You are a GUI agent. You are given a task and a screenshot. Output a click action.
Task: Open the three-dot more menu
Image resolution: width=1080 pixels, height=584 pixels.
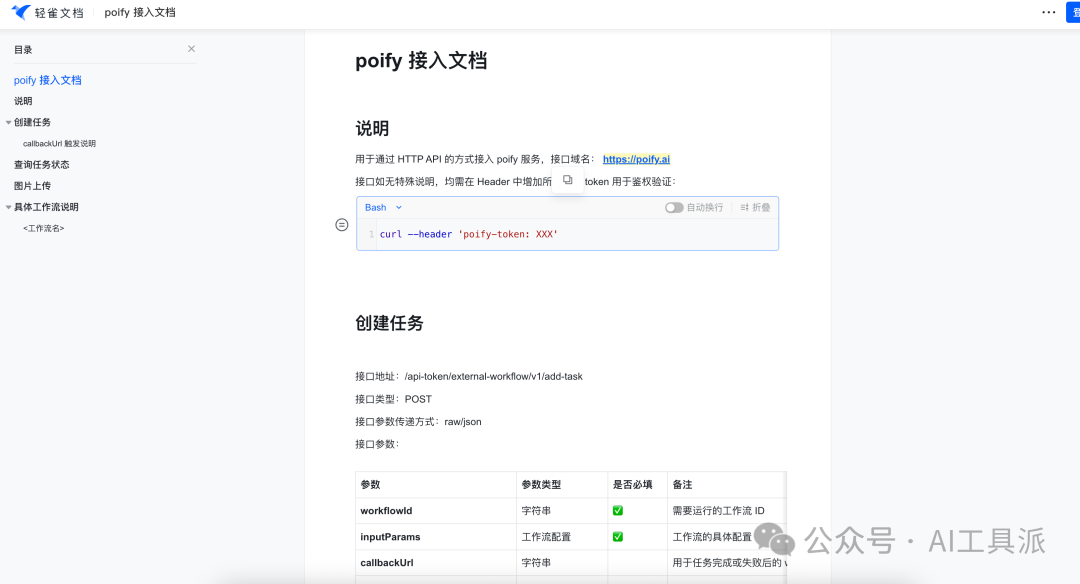(x=1048, y=12)
